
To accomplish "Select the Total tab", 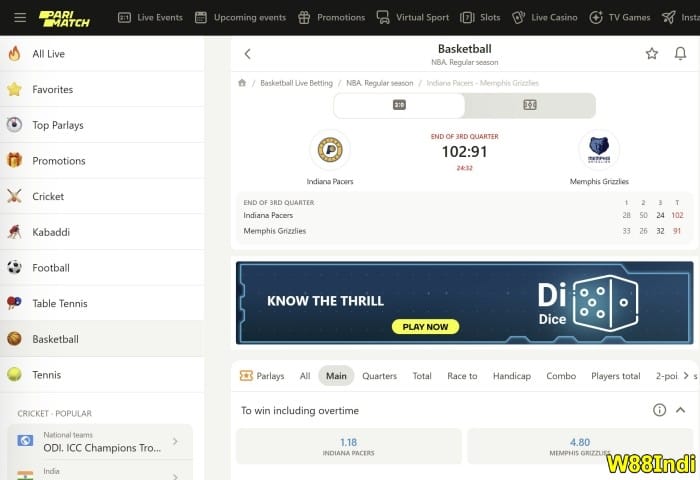I will (x=422, y=376).
